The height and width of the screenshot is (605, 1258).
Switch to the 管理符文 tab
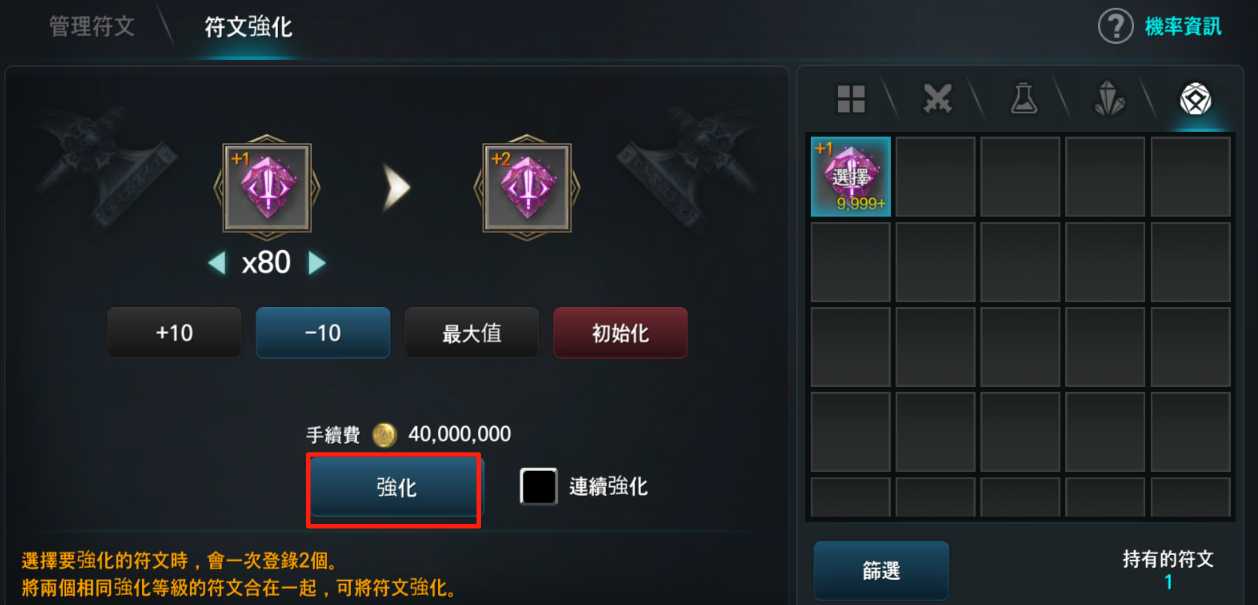[91, 26]
